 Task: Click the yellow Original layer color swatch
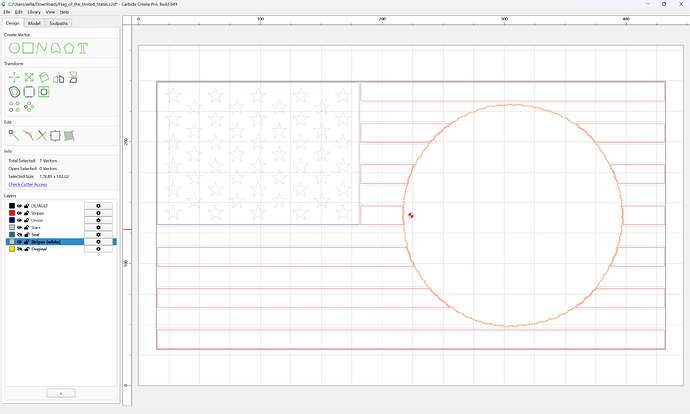point(12,249)
